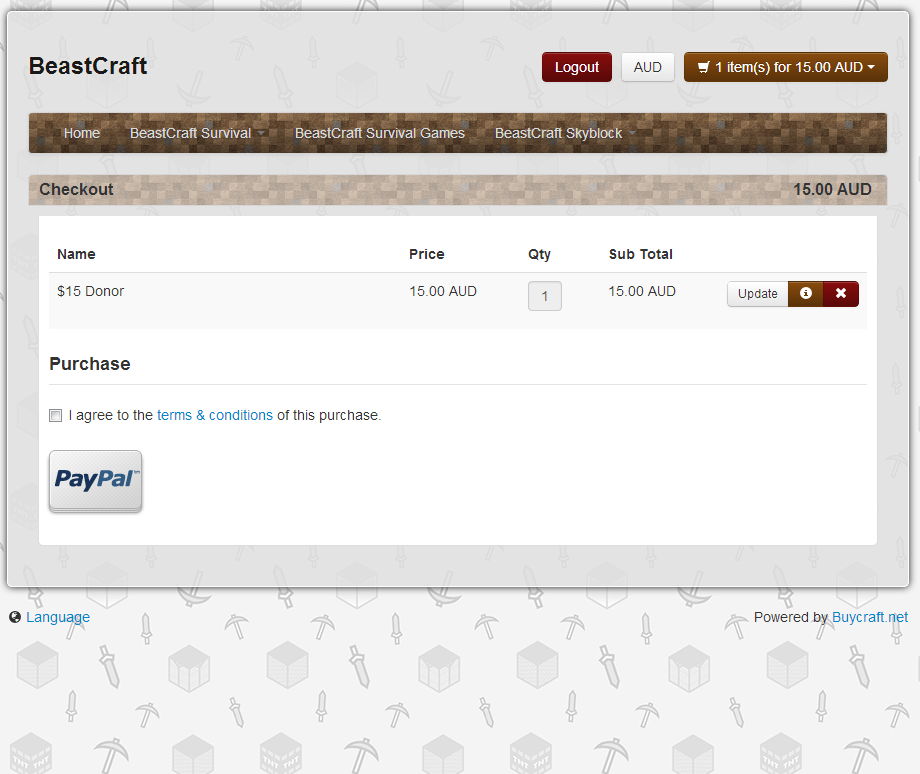920x774 pixels.
Task: Open BeastCraft Survival Games category
Action: pyautogui.click(x=380, y=133)
